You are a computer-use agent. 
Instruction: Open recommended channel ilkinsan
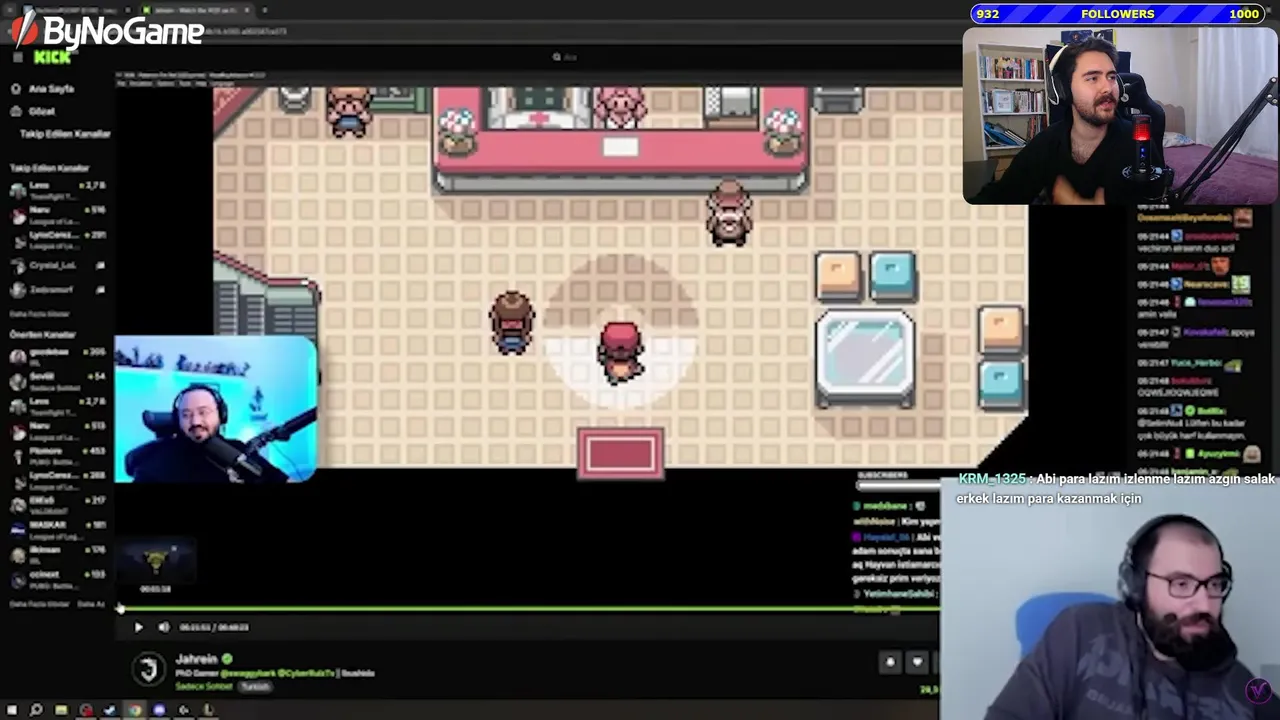pos(57,553)
